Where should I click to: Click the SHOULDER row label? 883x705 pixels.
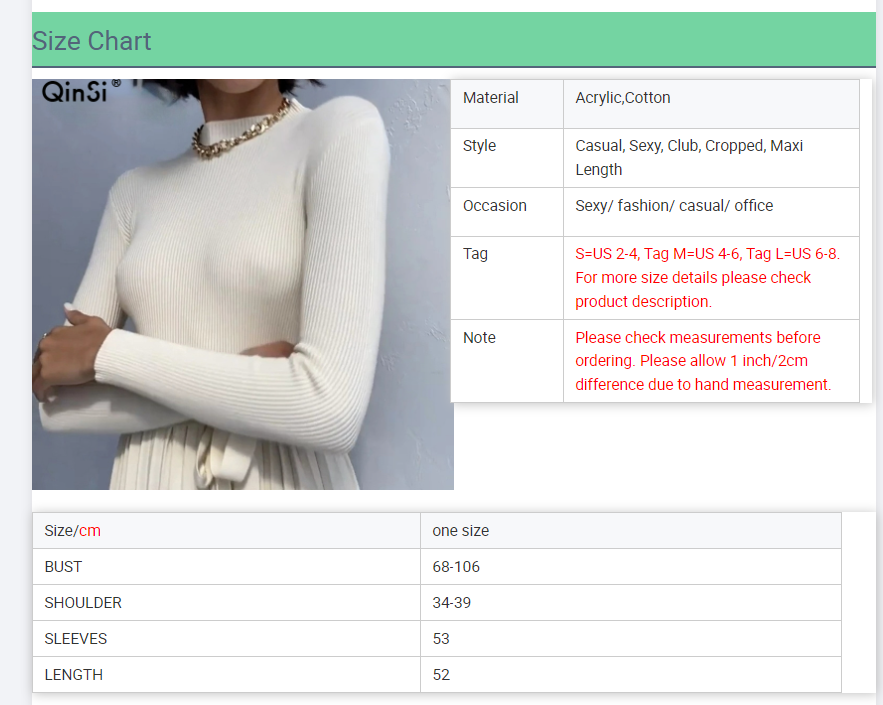point(83,603)
